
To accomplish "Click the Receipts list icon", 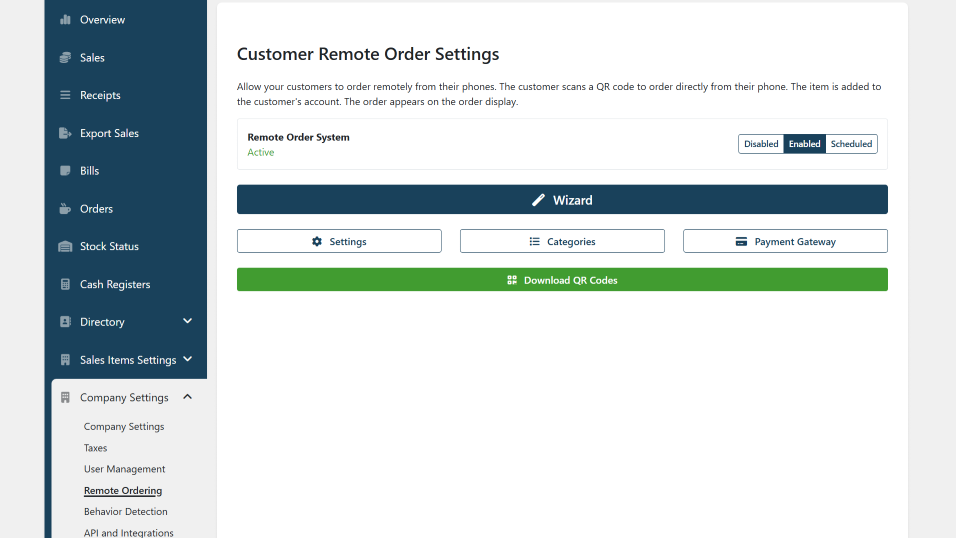I will tap(65, 95).
